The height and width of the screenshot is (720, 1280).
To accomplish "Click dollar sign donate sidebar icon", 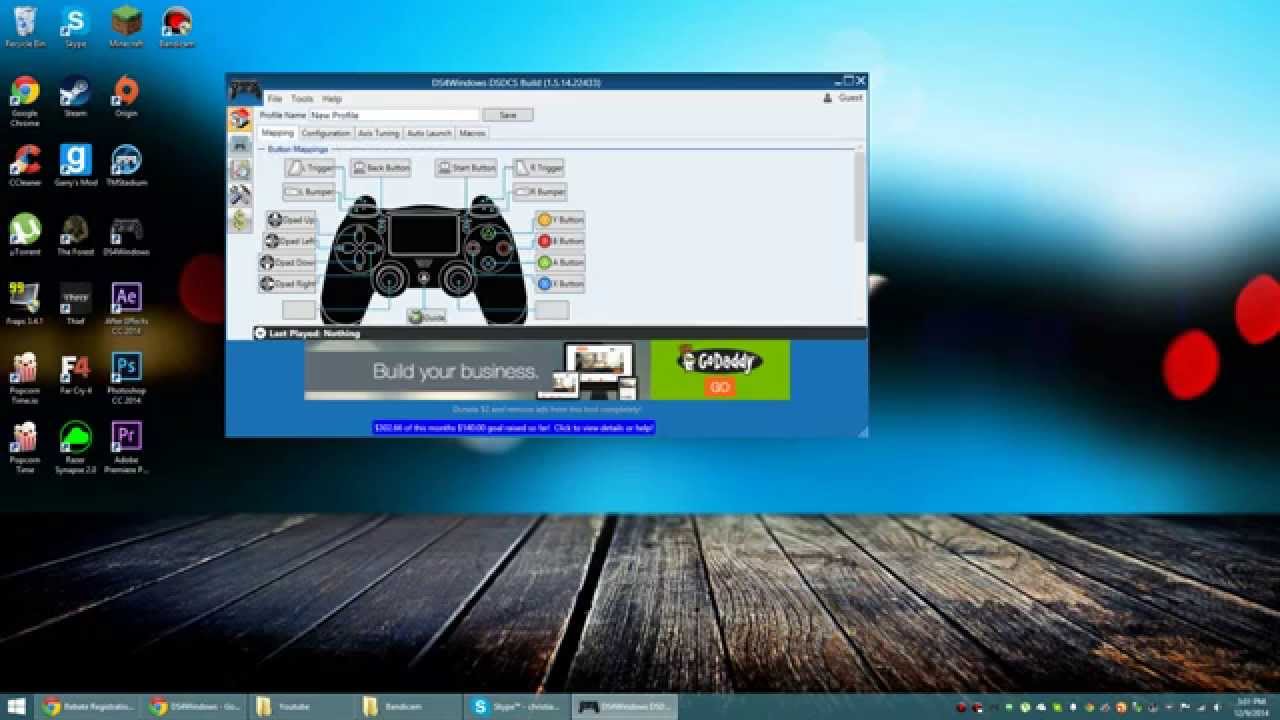I will pyautogui.click(x=240, y=220).
